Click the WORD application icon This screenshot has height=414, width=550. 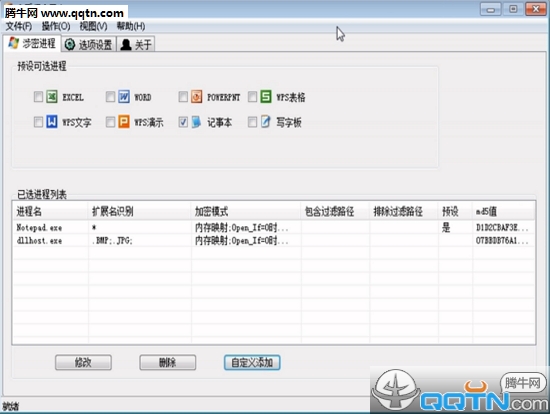123,96
